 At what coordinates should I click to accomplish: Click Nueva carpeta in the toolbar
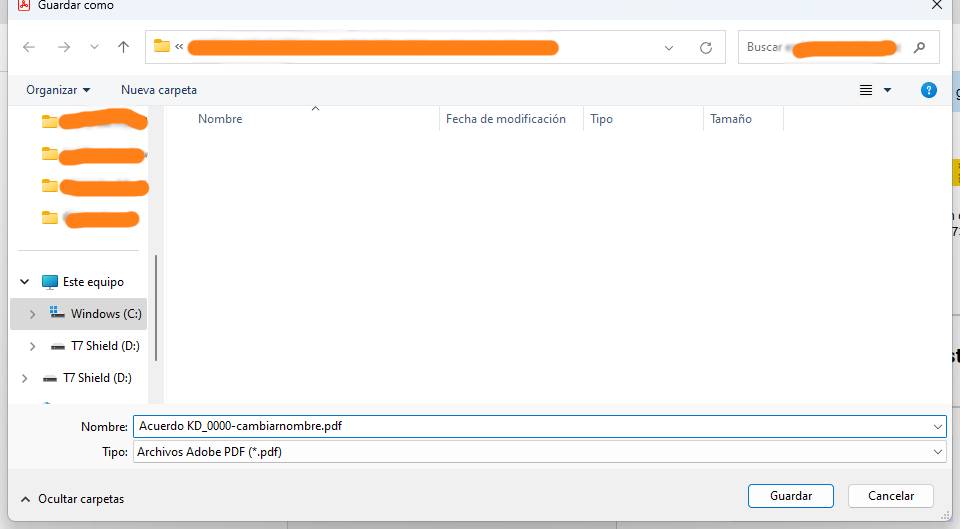click(159, 90)
